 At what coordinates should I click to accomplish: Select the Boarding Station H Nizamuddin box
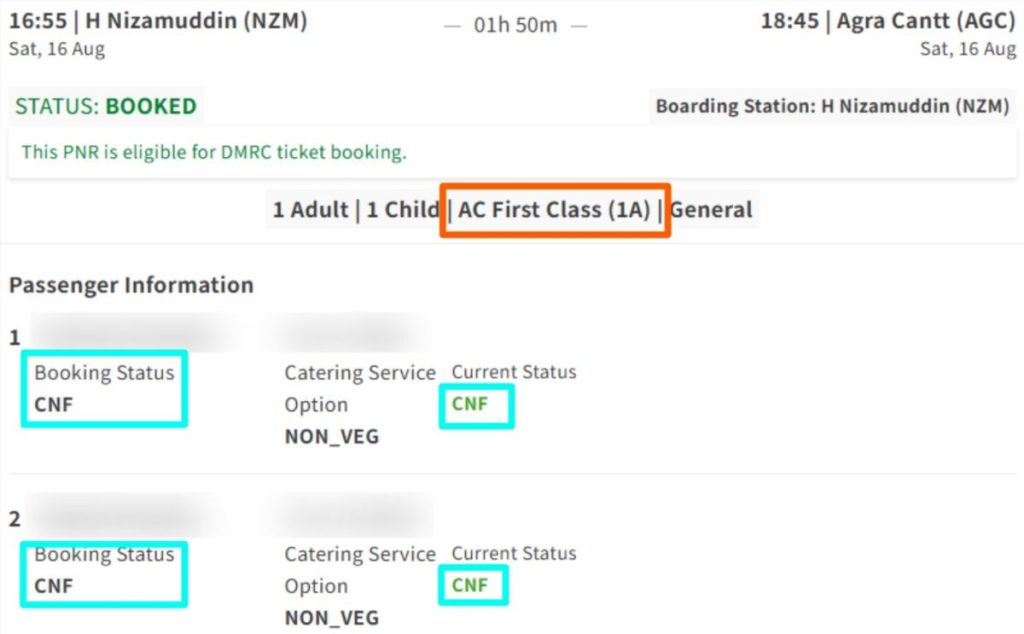click(x=832, y=106)
